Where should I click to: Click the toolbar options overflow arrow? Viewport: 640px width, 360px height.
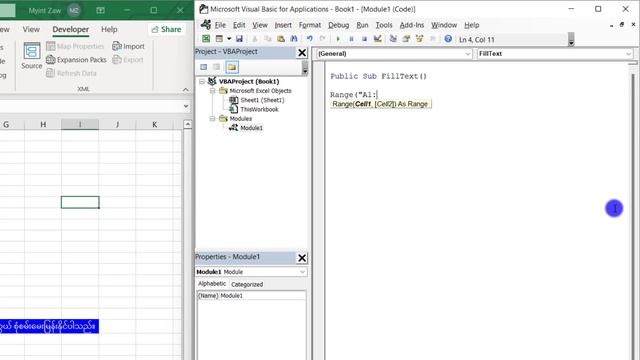click(571, 40)
